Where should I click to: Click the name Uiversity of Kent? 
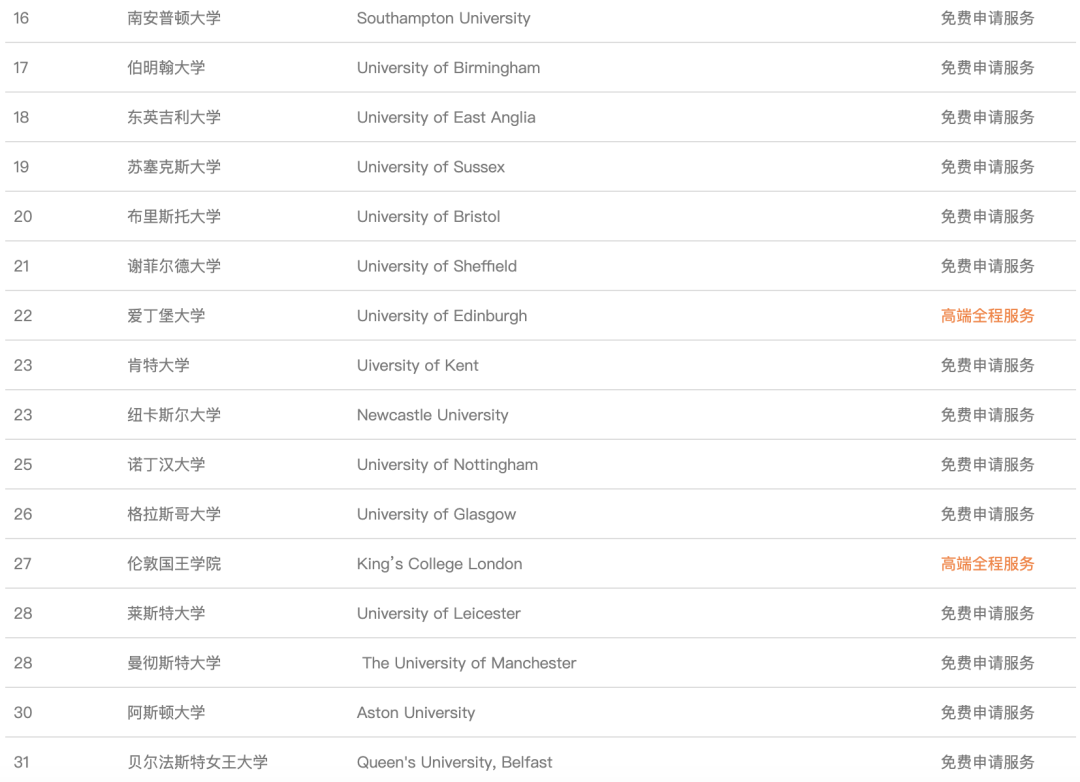coord(417,366)
